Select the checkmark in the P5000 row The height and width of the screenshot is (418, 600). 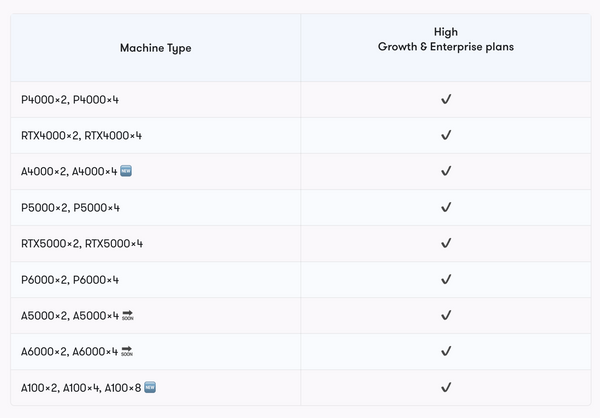click(446, 207)
